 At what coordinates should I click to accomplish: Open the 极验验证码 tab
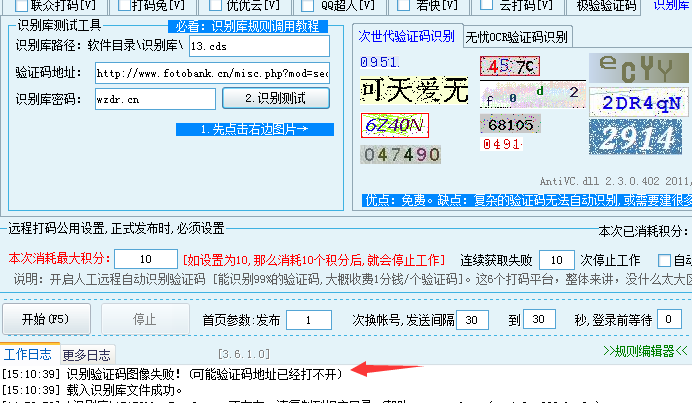point(606,6)
